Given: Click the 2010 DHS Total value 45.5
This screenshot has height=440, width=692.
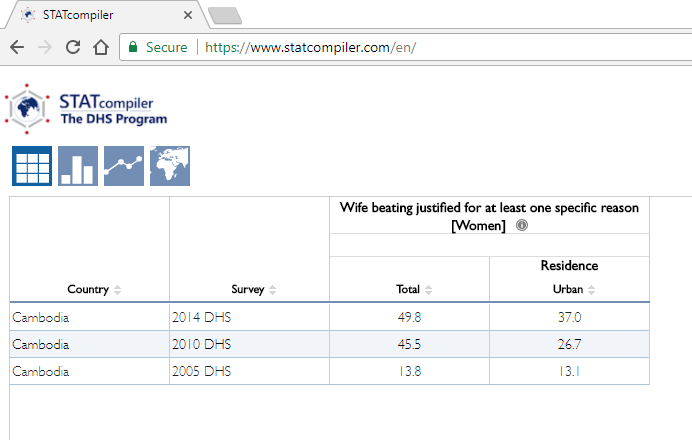Looking at the screenshot, I should click(x=408, y=344).
